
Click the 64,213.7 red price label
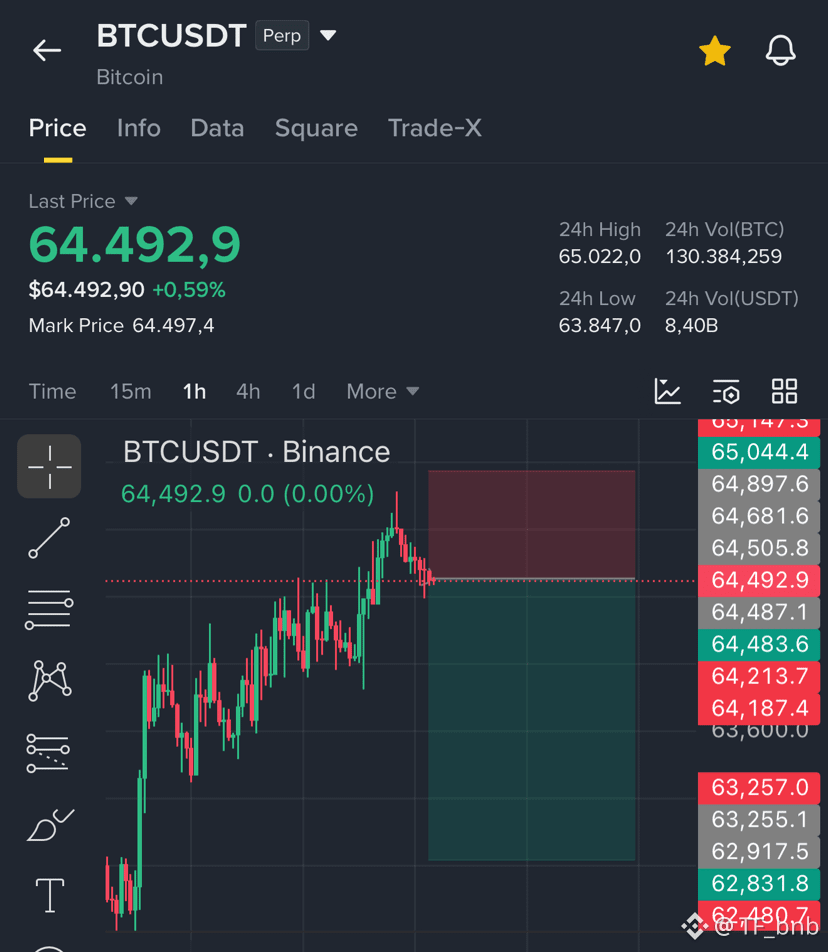[x=759, y=676]
